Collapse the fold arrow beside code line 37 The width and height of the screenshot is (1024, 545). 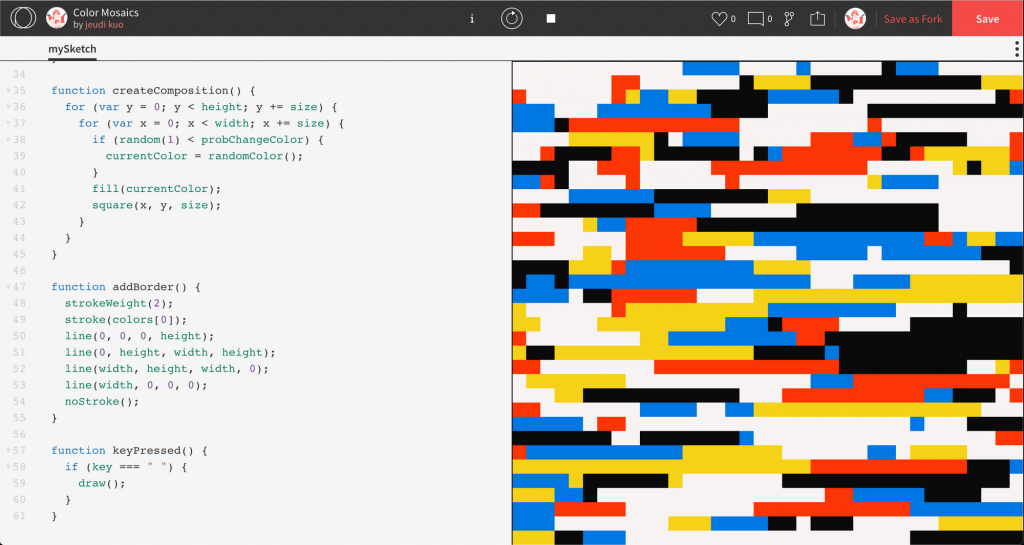[8, 123]
